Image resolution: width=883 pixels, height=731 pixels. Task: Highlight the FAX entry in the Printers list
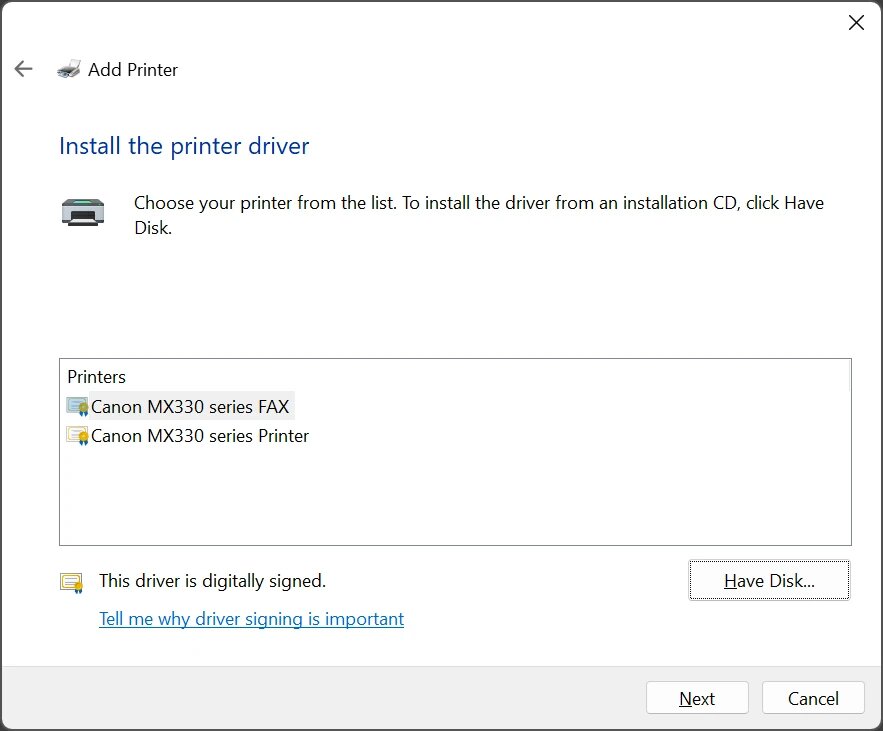pyautogui.click(x=190, y=405)
